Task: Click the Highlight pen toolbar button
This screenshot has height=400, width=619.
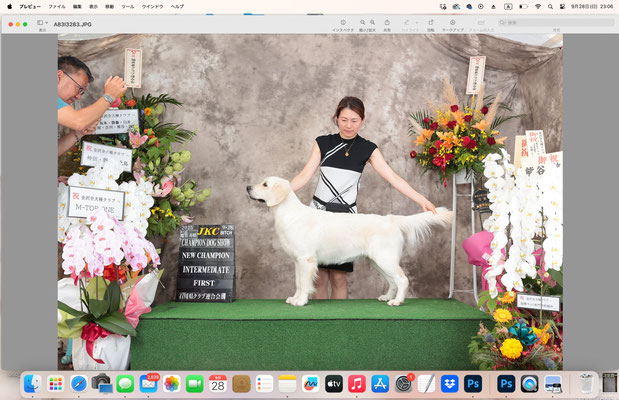Action: tap(407, 23)
